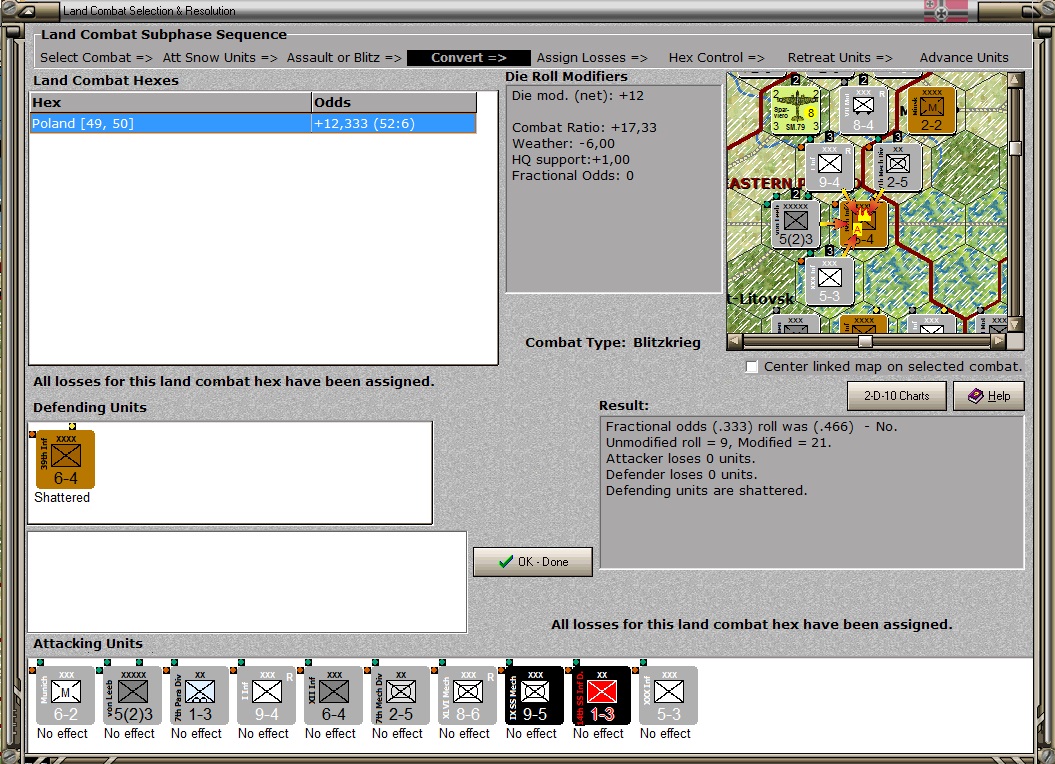
Task: Select the XII Inf 6-4 attacking unit
Action: point(334,695)
